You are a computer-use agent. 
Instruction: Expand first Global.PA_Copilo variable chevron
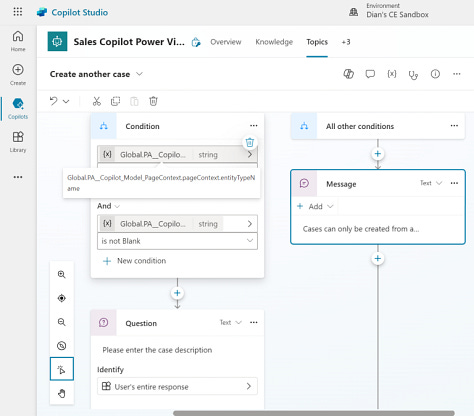[x=250, y=155]
